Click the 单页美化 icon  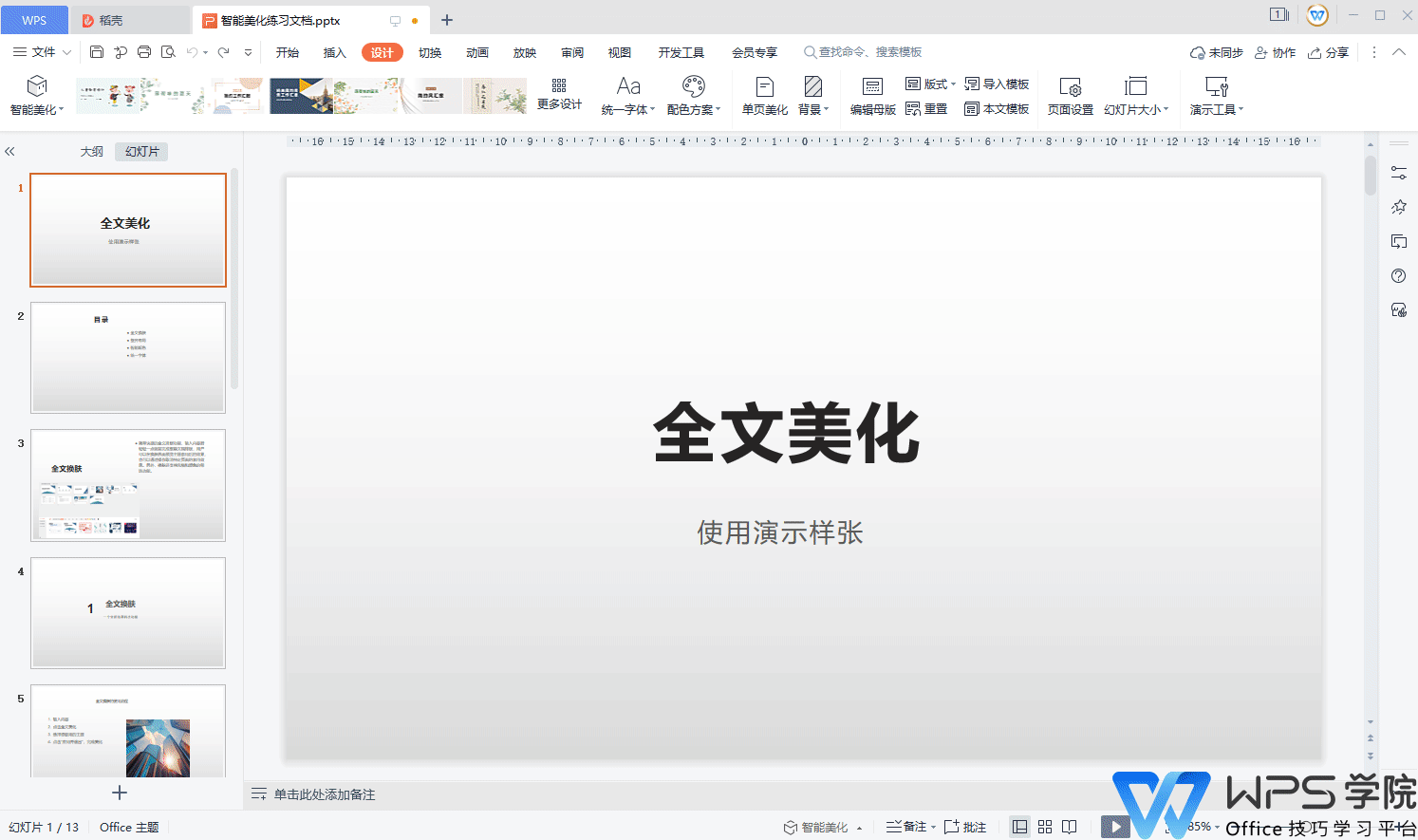[765, 86]
